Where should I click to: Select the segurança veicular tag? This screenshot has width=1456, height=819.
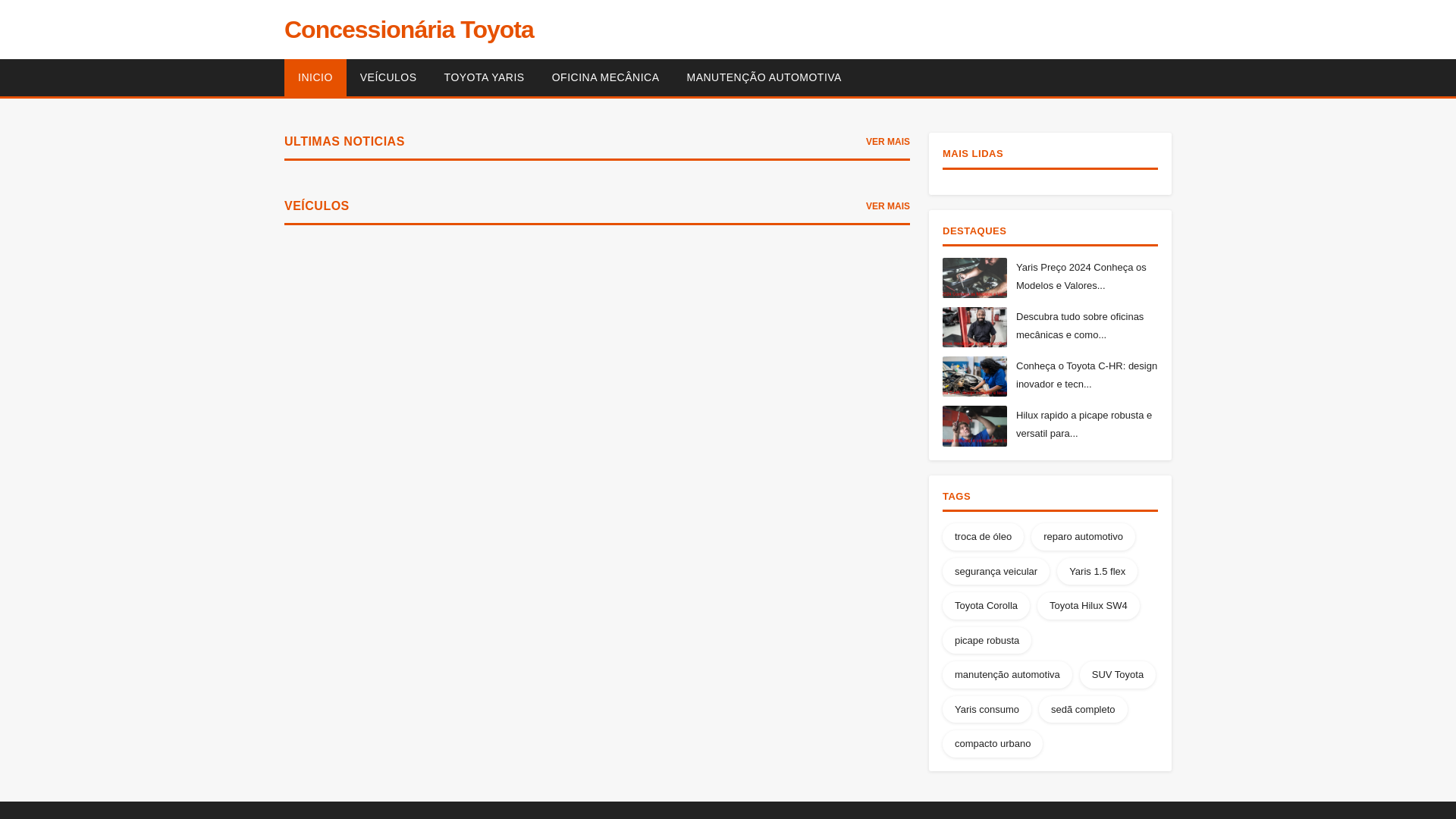tap(996, 572)
